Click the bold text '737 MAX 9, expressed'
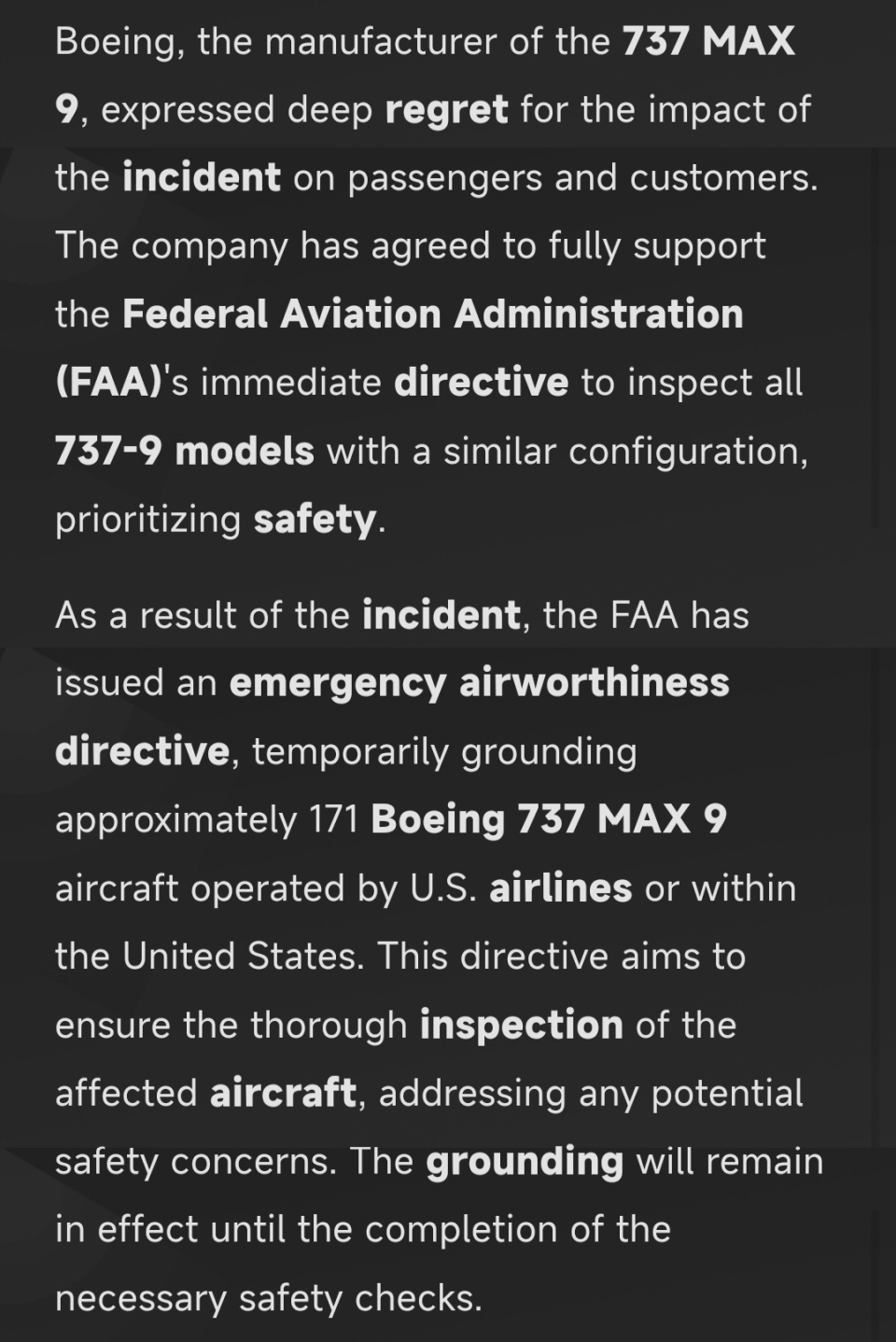 click(x=708, y=41)
